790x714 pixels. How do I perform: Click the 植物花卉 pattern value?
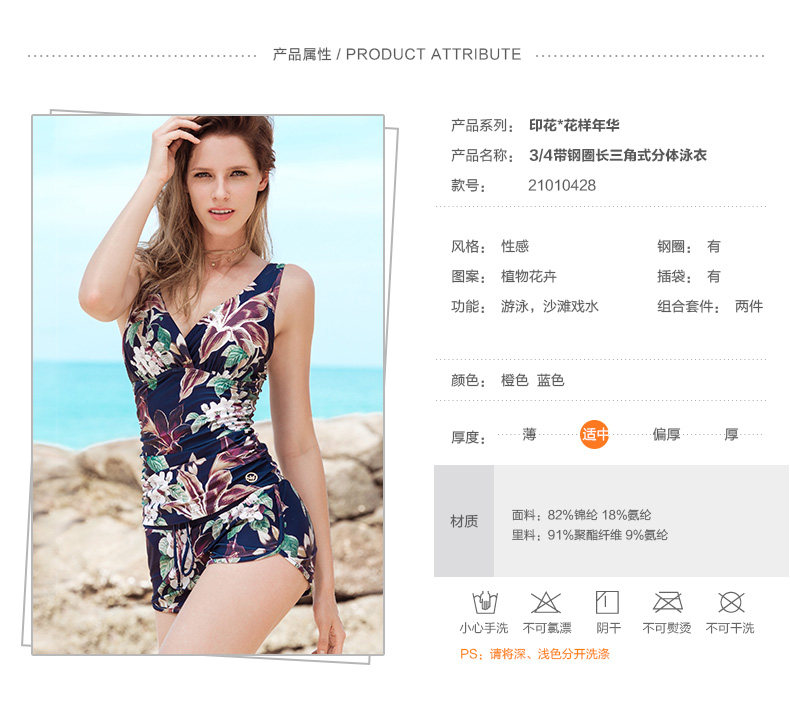point(529,276)
